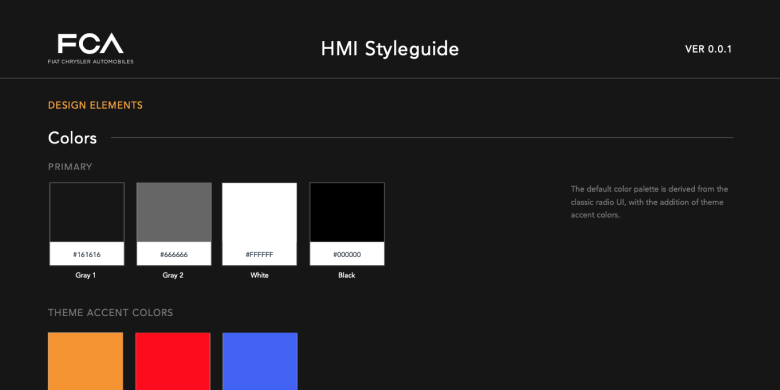Click the default color palette description text
Screen dimensions: 780x390
coord(649,202)
